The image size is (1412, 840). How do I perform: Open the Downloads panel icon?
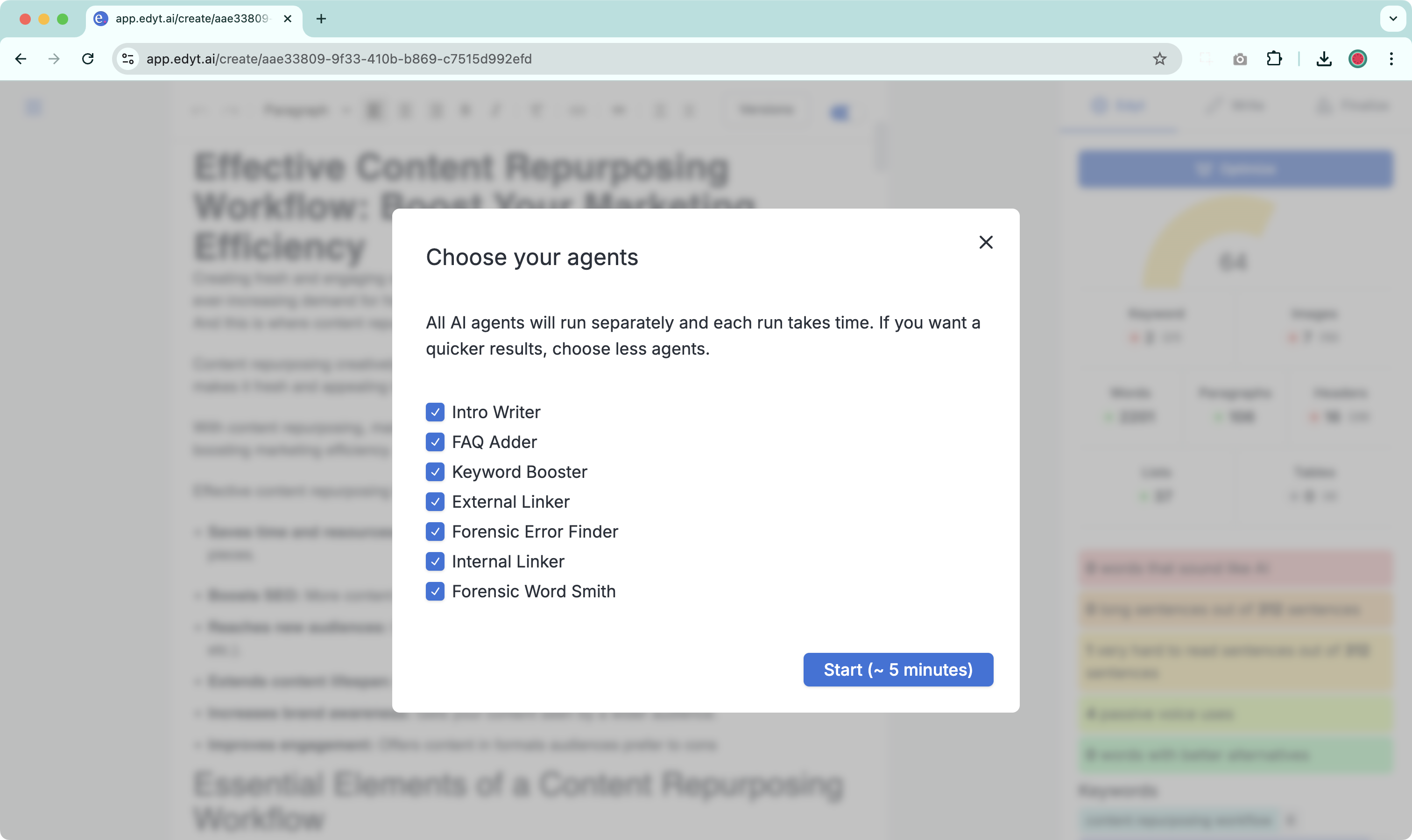point(1323,58)
